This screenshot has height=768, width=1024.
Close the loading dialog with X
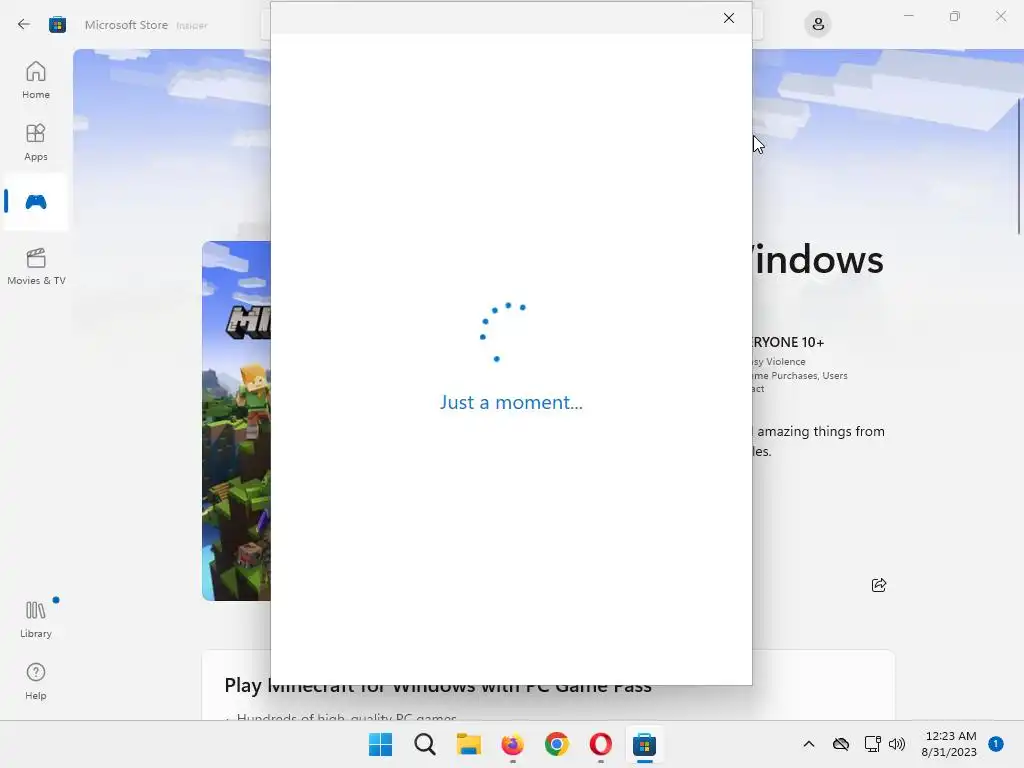click(729, 18)
